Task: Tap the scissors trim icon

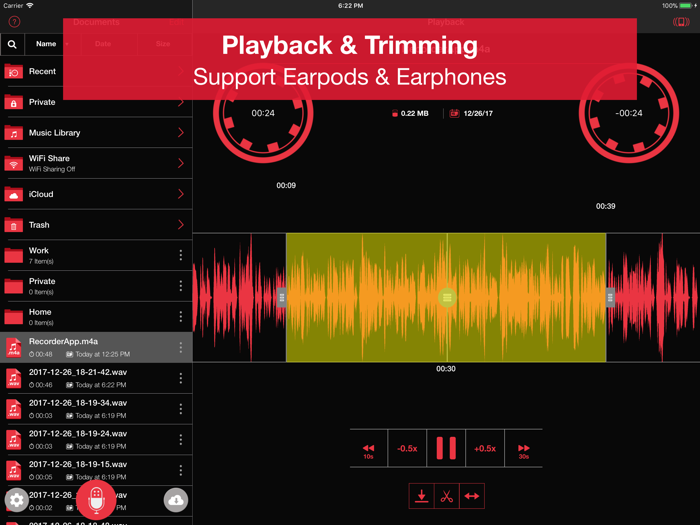Action: 446,496
